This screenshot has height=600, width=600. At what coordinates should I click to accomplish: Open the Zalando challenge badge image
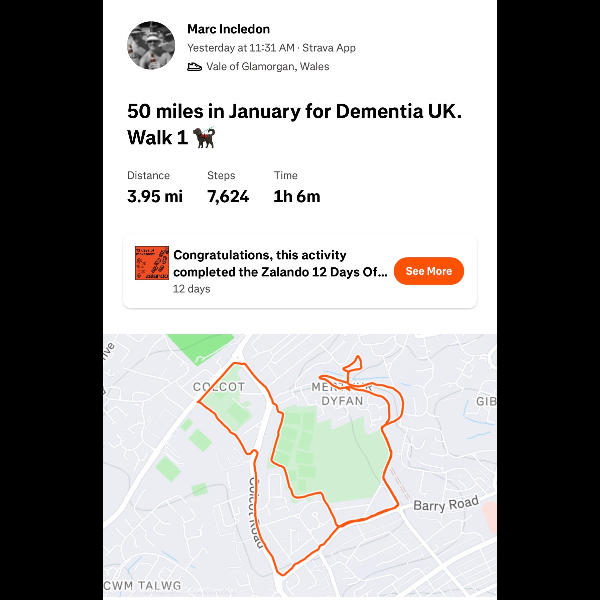point(152,263)
